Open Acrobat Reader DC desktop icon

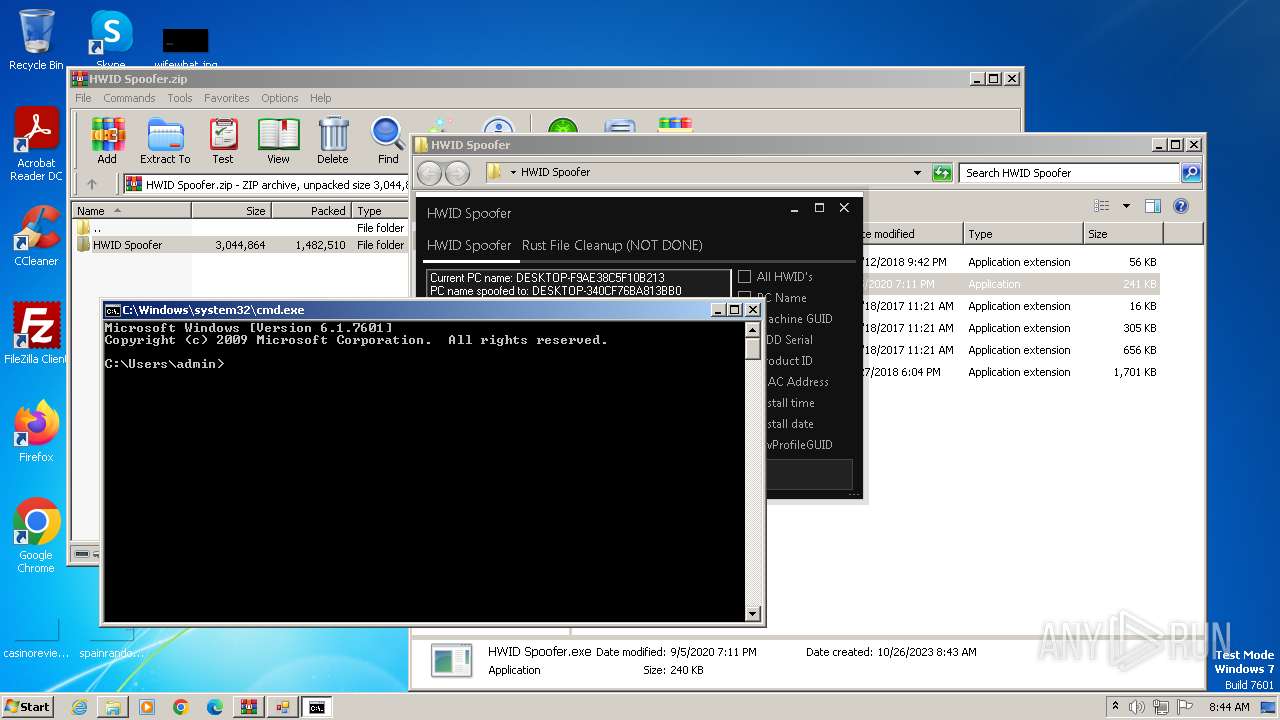coord(36,144)
